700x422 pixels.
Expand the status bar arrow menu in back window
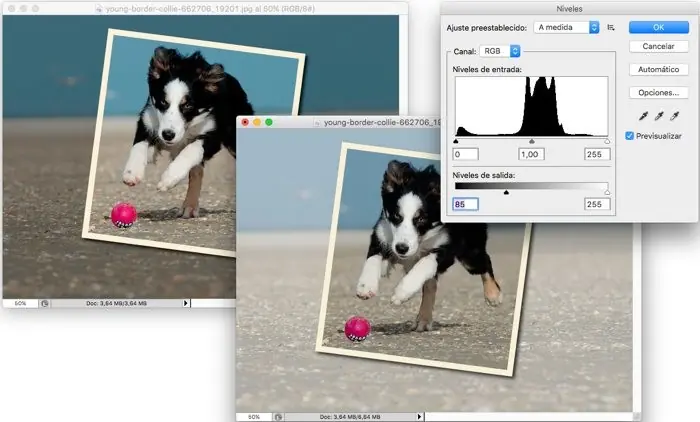[186, 302]
